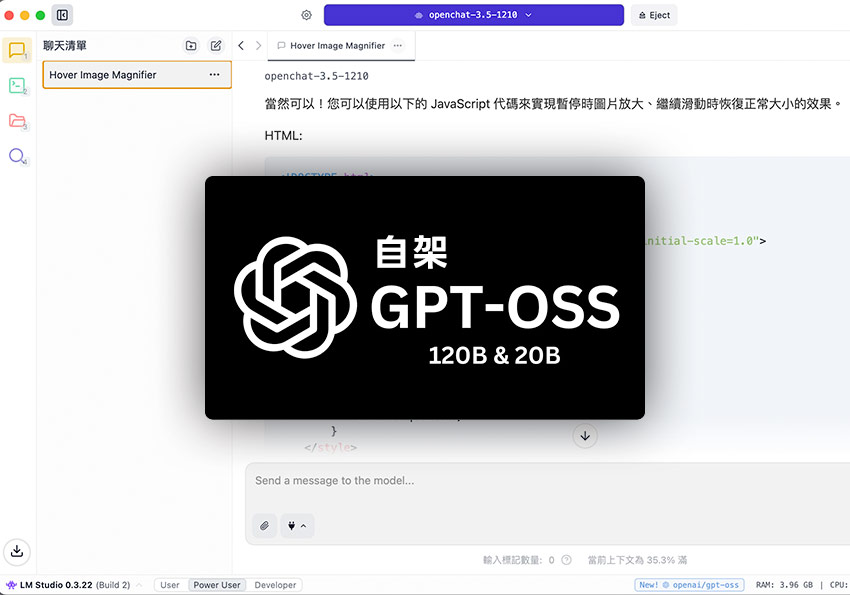The image size is (850, 595).
Task: Jump to latest message with down arrow
Action: [585, 436]
